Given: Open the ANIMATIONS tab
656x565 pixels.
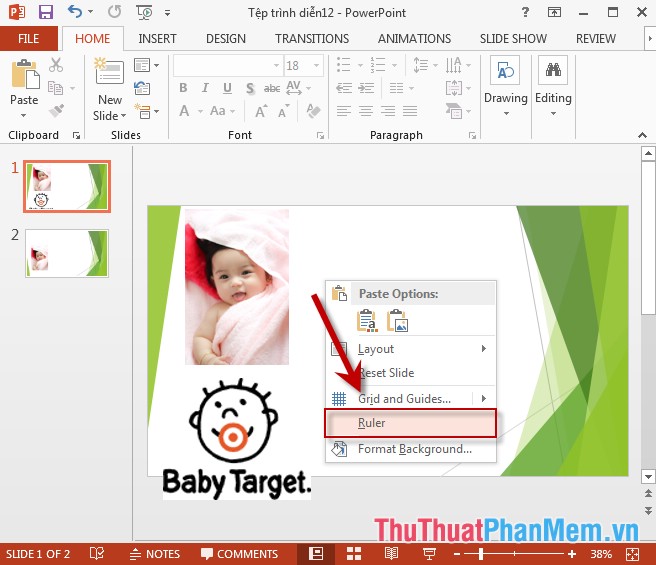Looking at the screenshot, I should [415, 39].
